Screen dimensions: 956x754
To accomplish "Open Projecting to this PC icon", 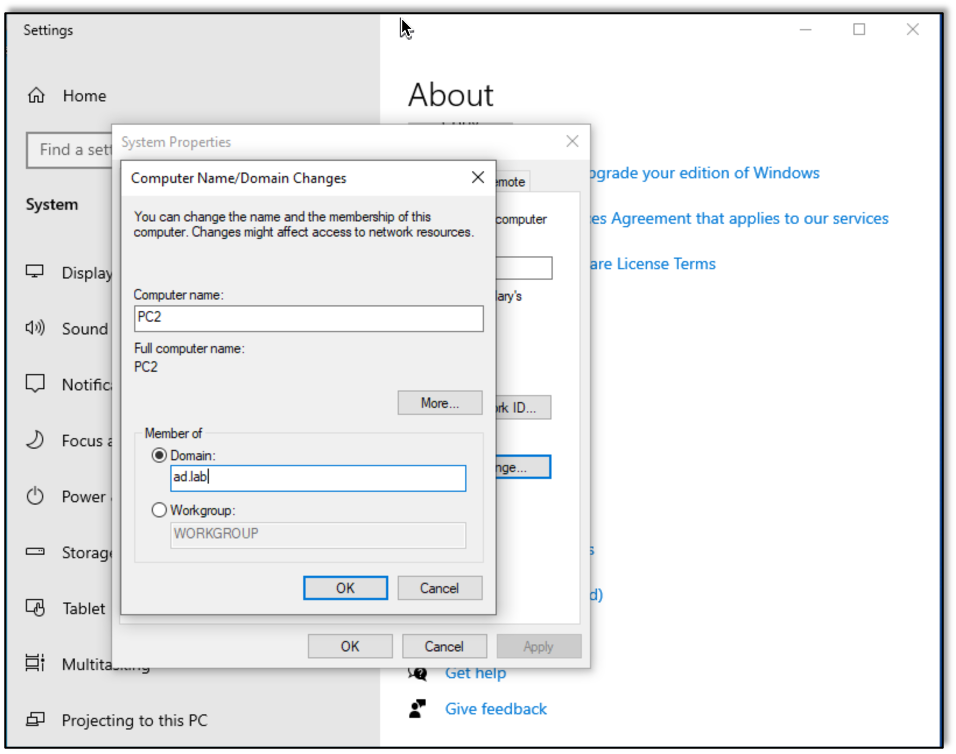I will [x=35, y=720].
